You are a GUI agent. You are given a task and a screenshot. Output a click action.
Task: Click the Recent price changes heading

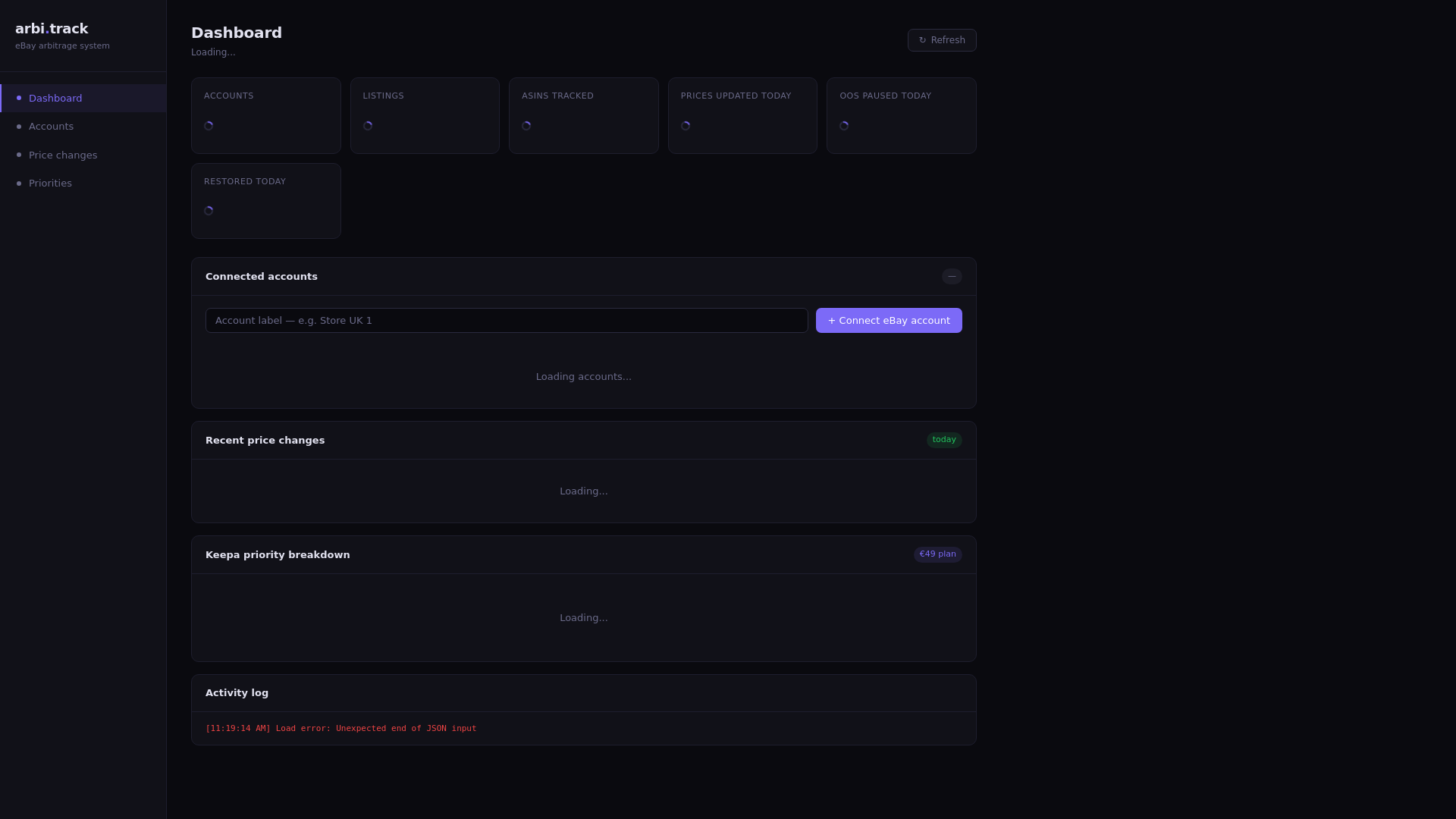(265, 441)
